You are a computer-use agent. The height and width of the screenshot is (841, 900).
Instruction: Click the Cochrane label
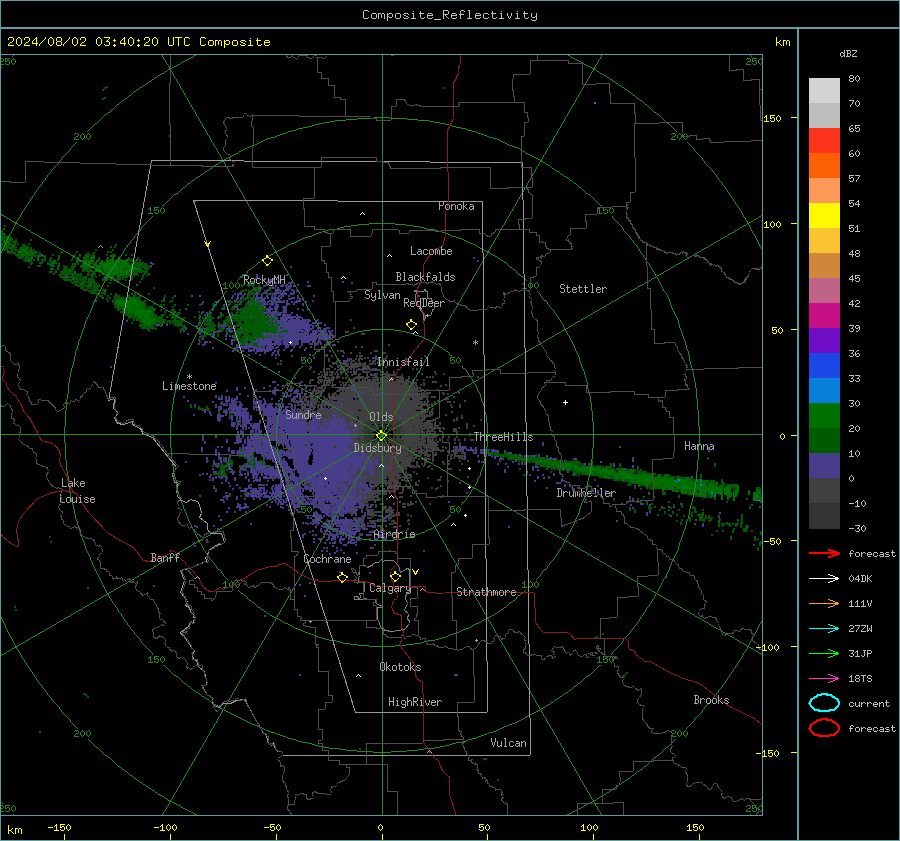point(327,559)
